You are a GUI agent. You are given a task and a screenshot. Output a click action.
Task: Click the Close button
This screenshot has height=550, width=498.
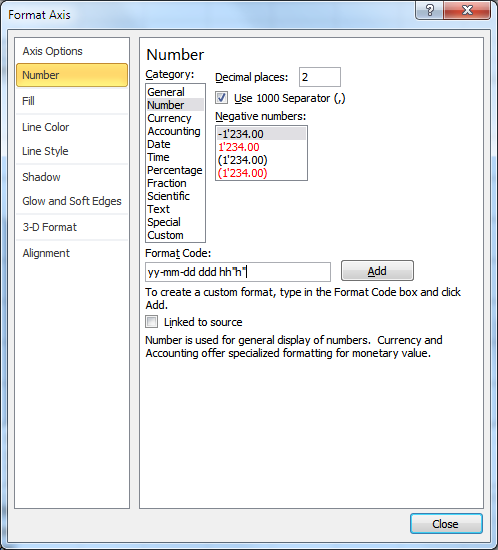click(x=446, y=524)
